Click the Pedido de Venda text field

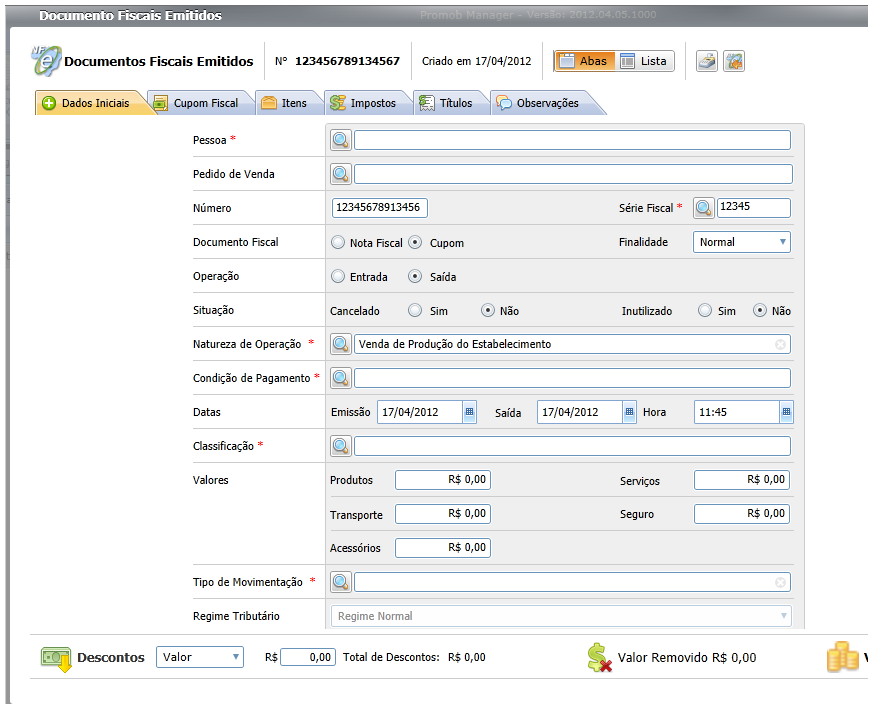573,174
